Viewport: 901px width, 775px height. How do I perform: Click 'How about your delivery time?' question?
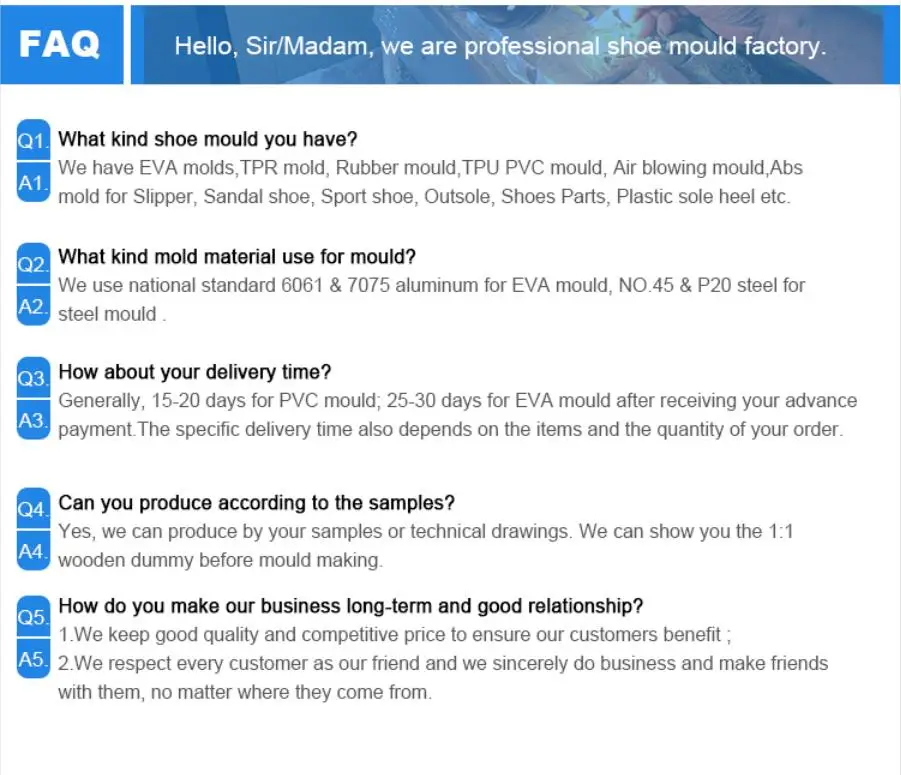coord(195,372)
